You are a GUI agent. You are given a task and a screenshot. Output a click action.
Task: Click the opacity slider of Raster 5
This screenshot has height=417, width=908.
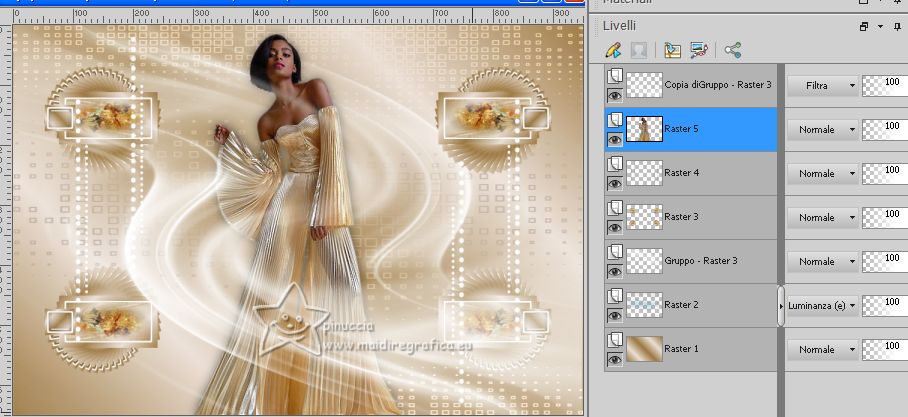[x=885, y=130]
